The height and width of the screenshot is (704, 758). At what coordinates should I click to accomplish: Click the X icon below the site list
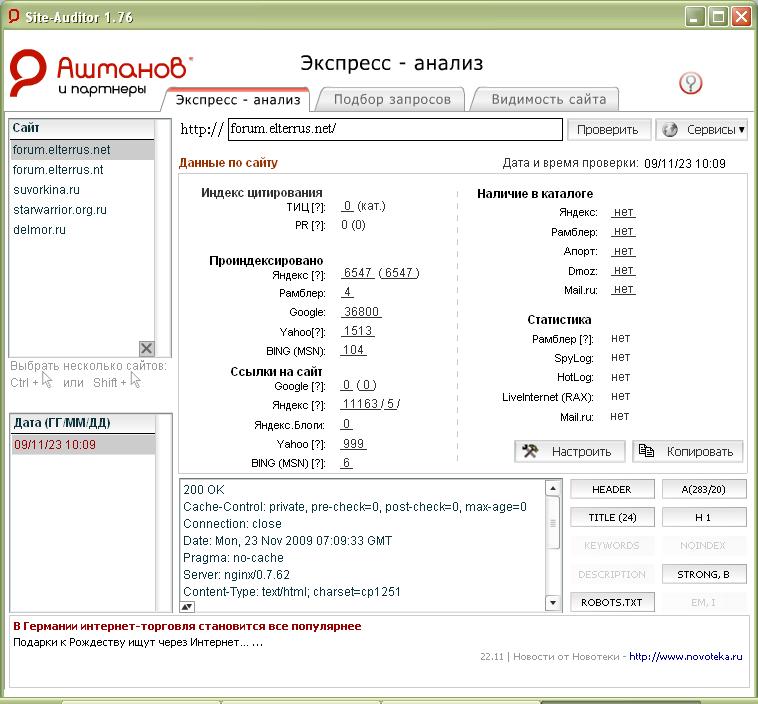pyautogui.click(x=146, y=348)
